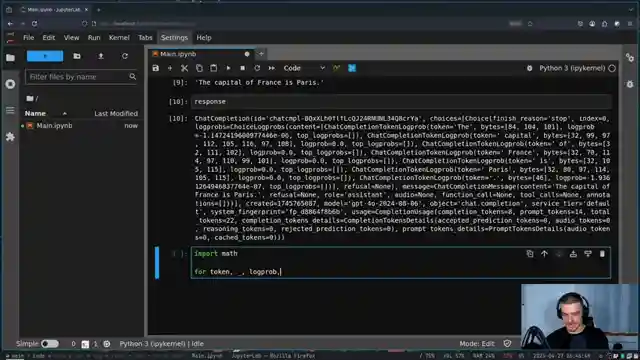
Task: Open the Run menu
Action: (x=94, y=38)
